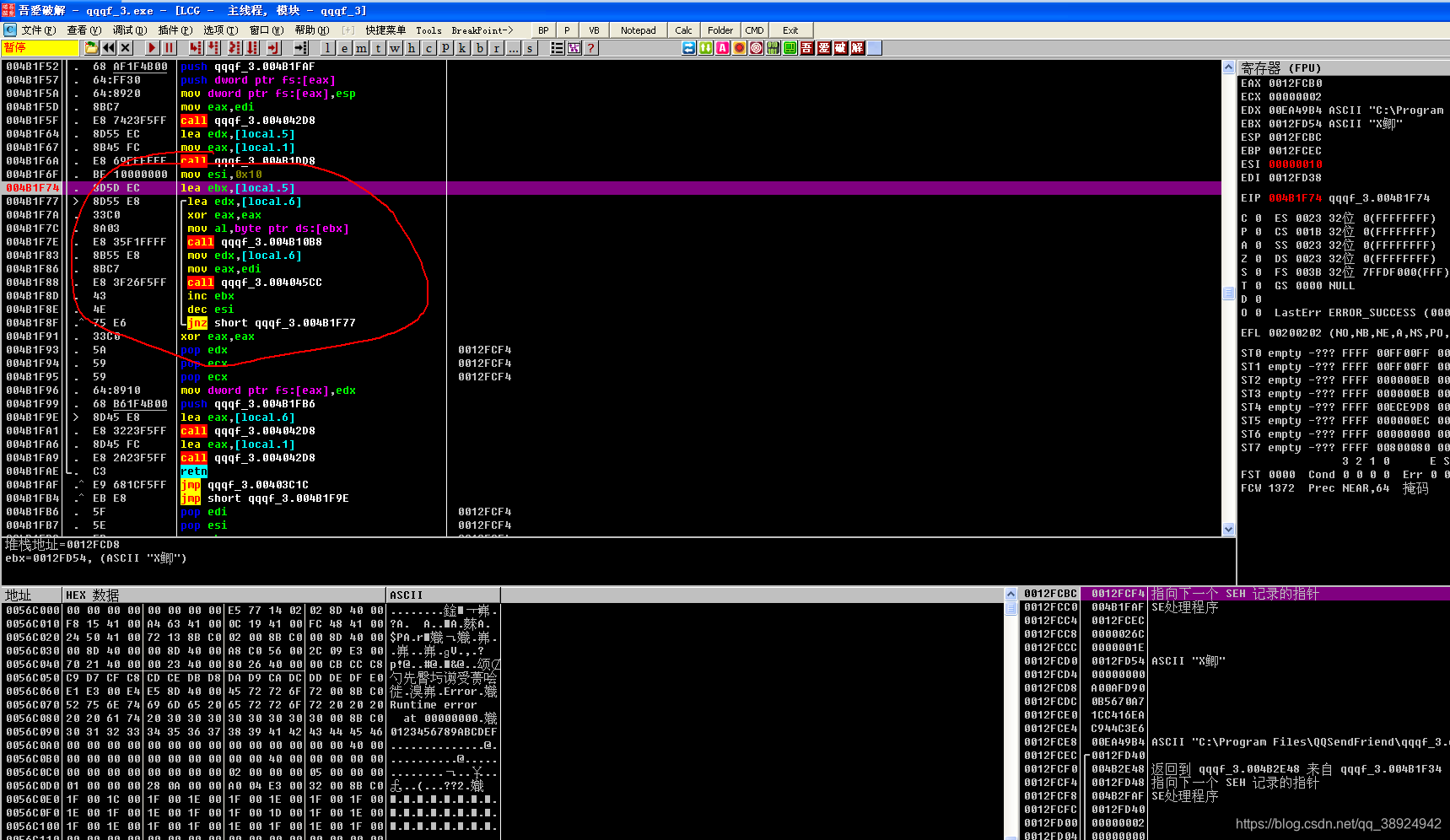Click the Exit button
The height and width of the screenshot is (840, 1450).
[790, 30]
